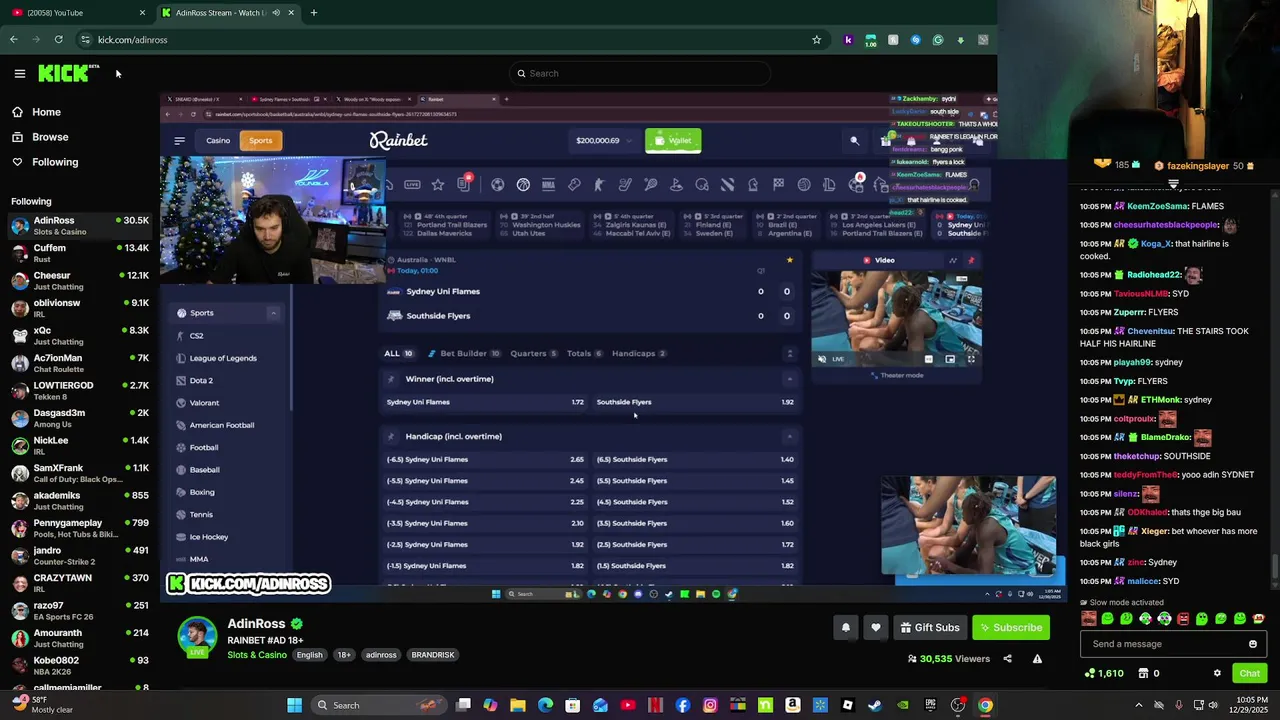Click the English language tag
Image resolution: width=1280 pixels, height=720 pixels.
point(309,655)
